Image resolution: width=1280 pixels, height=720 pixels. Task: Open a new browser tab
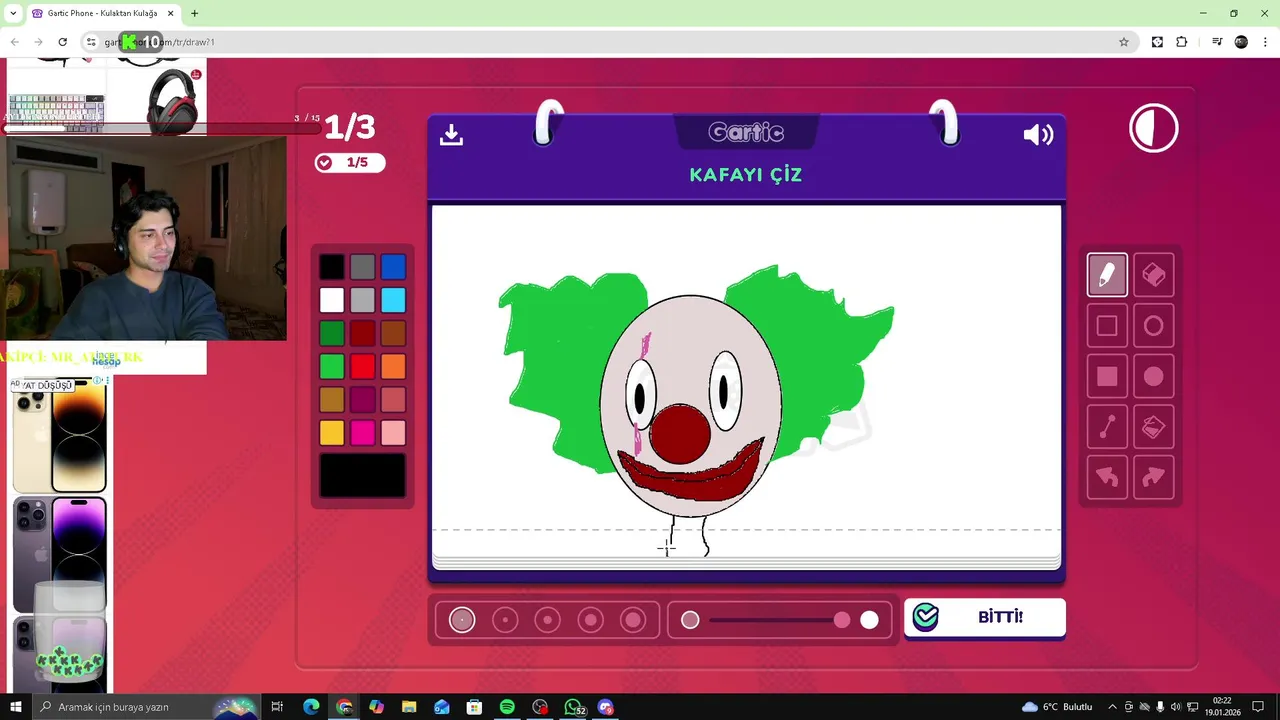(194, 13)
